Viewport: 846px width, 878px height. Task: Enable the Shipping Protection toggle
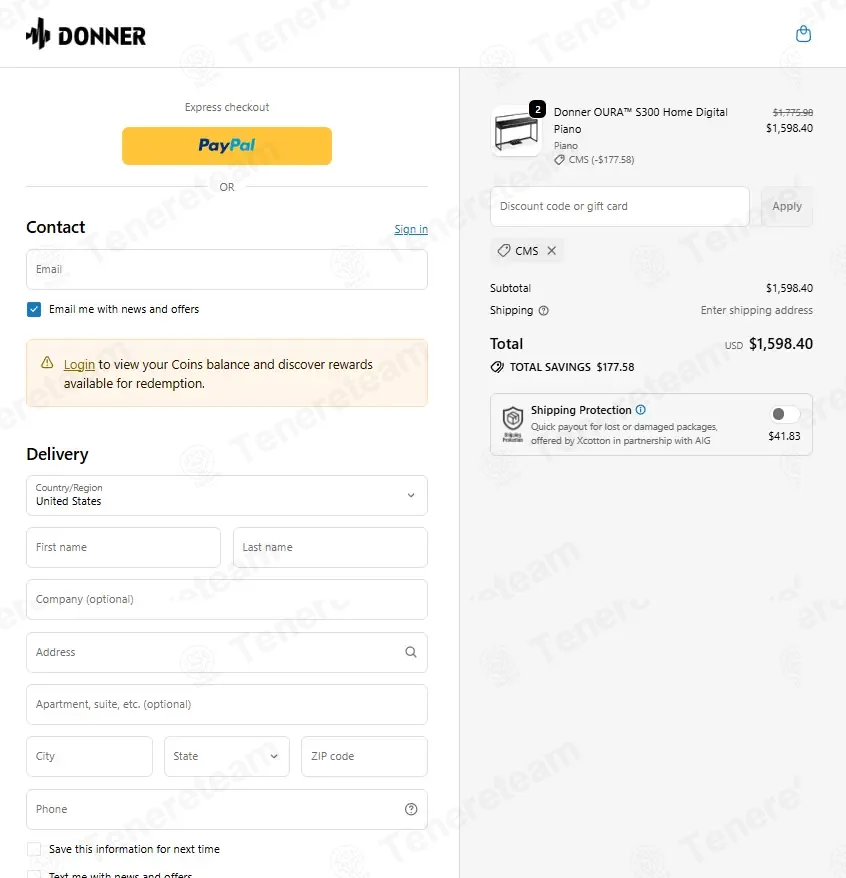(x=784, y=414)
